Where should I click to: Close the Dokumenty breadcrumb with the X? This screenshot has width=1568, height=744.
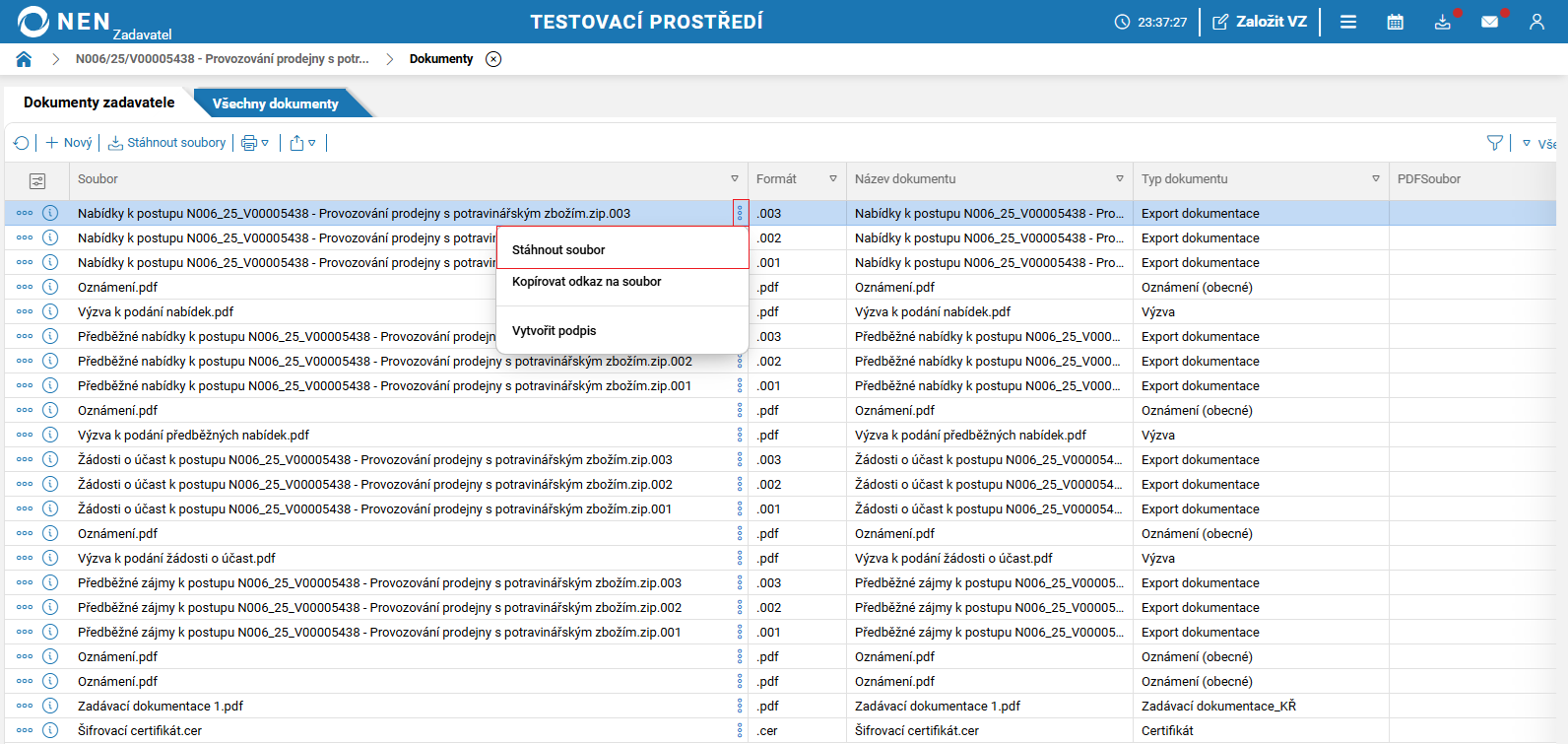coord(493,59)
